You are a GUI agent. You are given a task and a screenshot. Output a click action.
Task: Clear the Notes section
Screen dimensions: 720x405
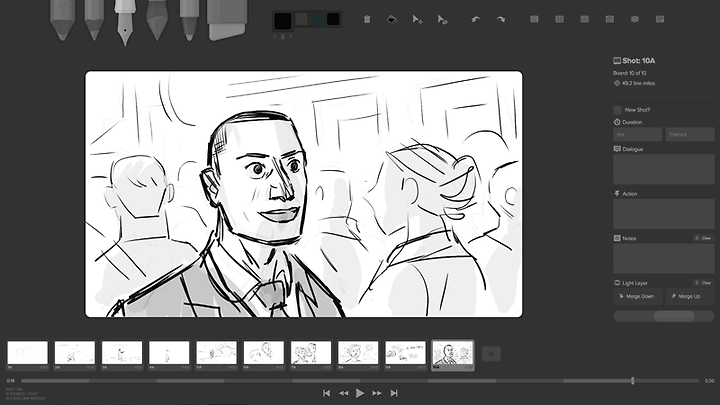[x=703, y=238]
